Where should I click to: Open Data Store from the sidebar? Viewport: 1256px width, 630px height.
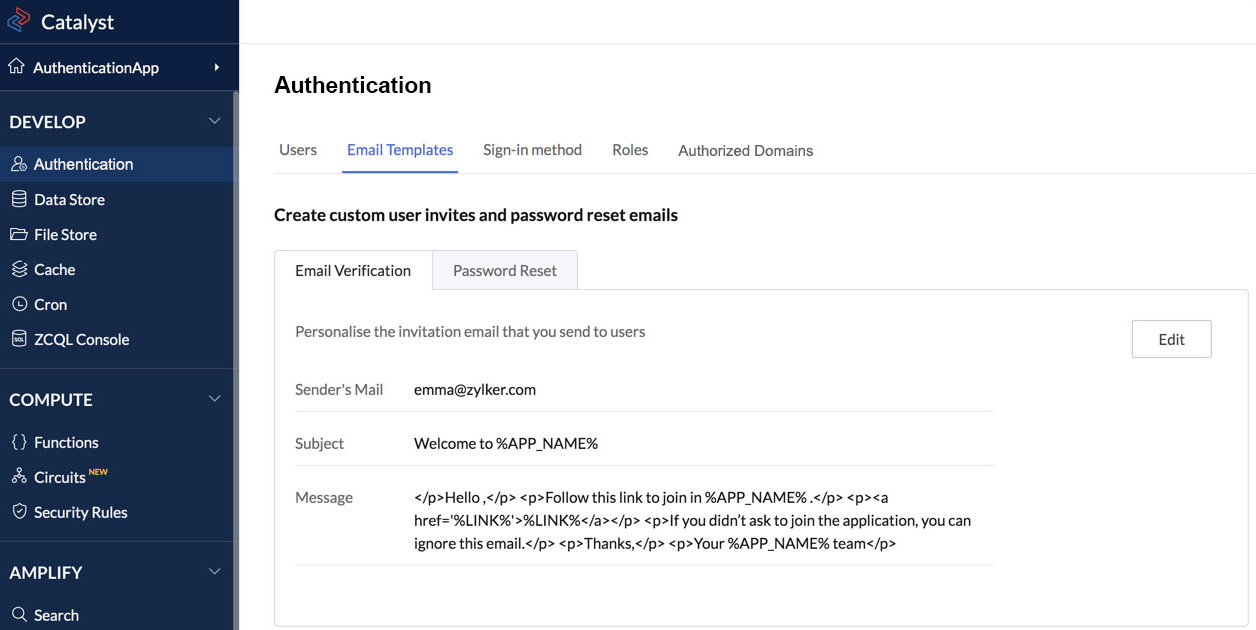point(18,199)
